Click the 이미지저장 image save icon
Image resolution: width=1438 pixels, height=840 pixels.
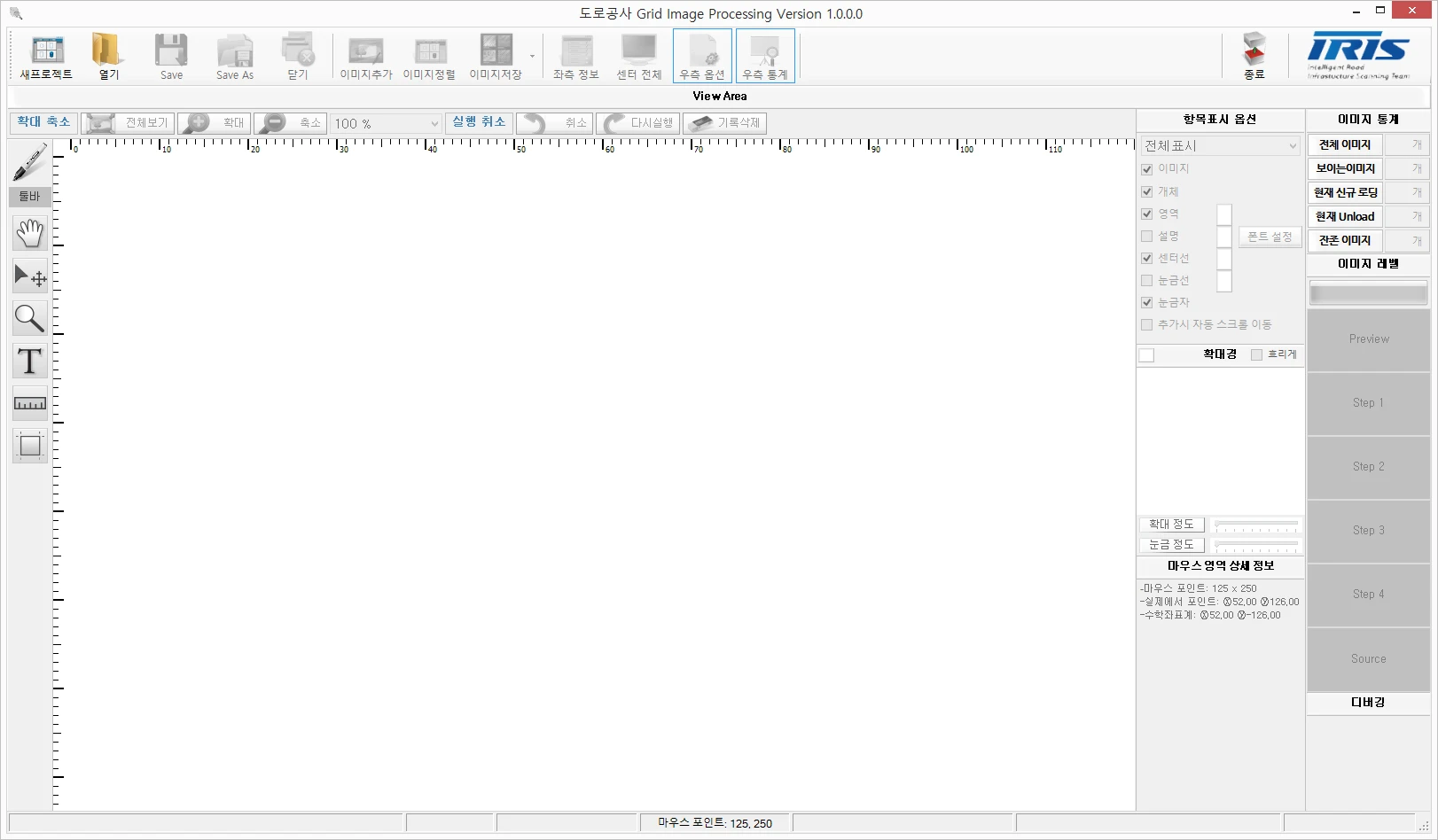[x=496, y=56]
